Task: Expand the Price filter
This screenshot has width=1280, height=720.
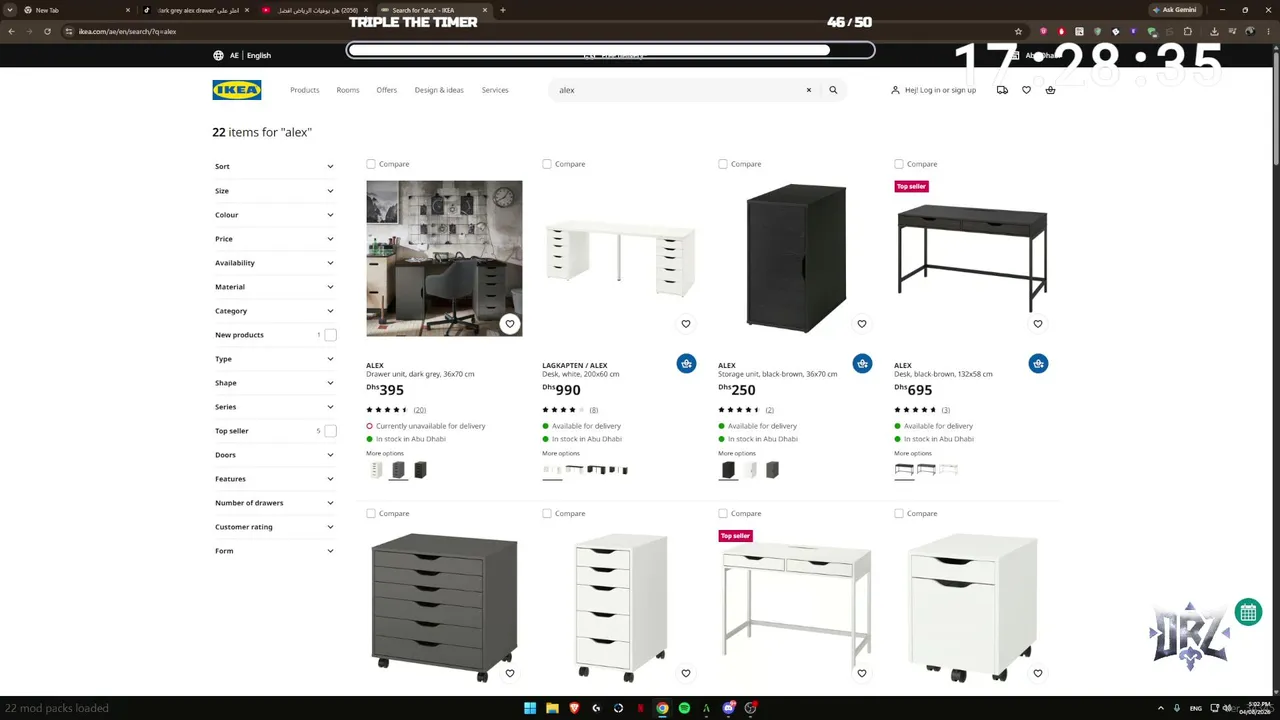Action: click(275, 239)
